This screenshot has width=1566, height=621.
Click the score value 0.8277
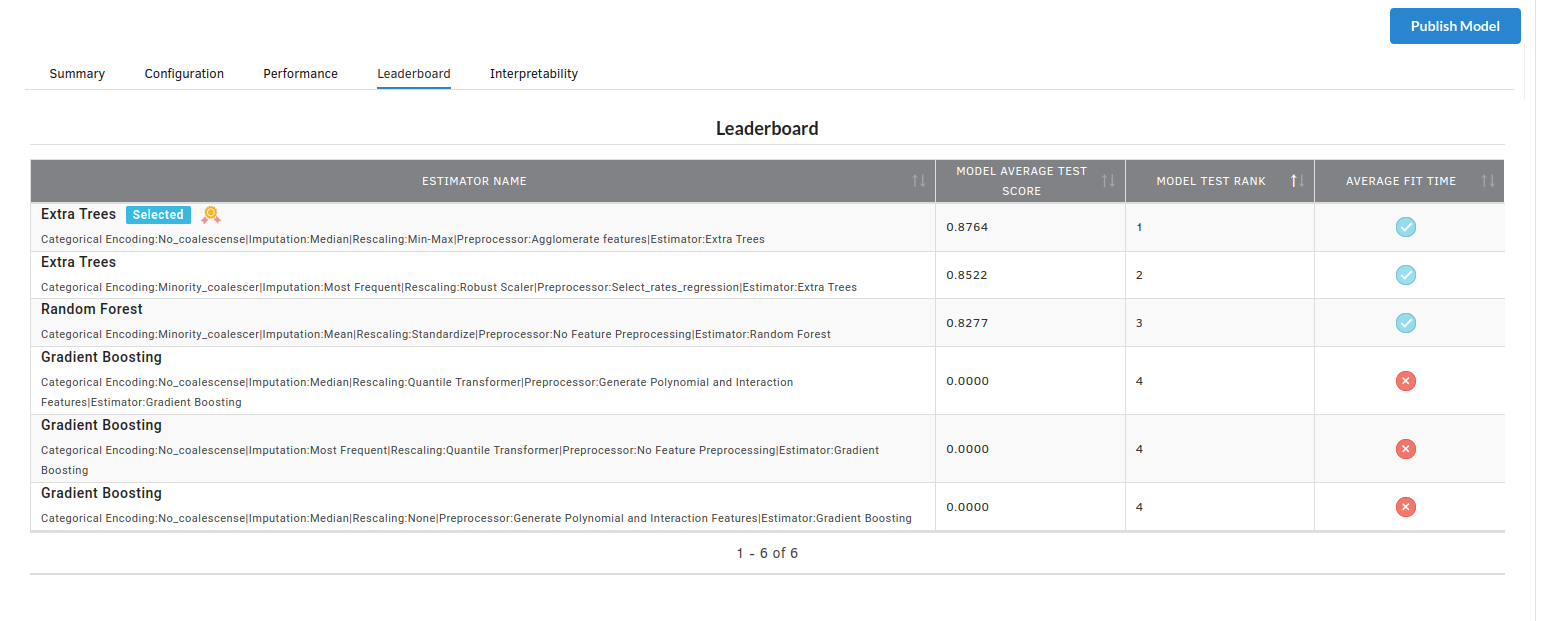[967, 323]
